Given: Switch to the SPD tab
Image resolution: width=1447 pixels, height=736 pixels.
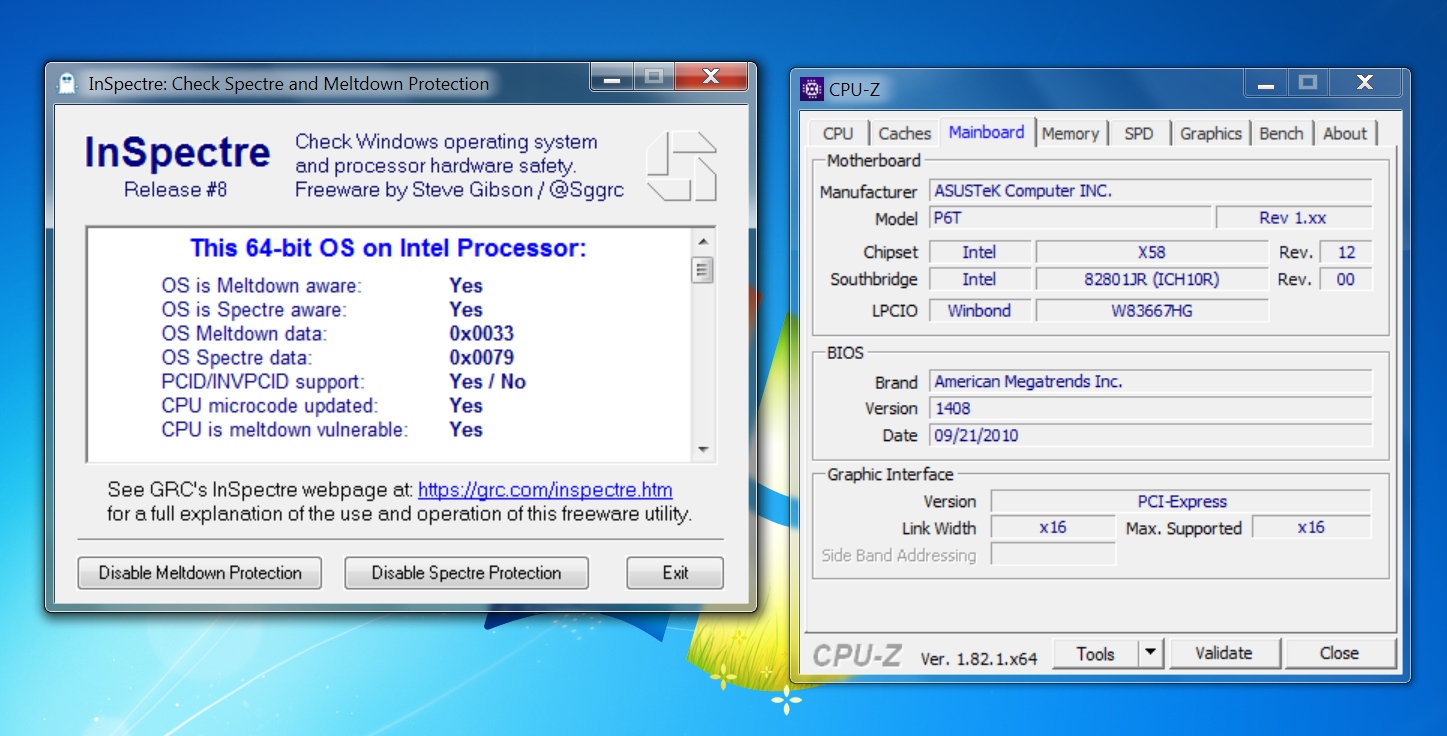Looking at the screenshot, I should pyautogui.click(x=1138, y=133).
